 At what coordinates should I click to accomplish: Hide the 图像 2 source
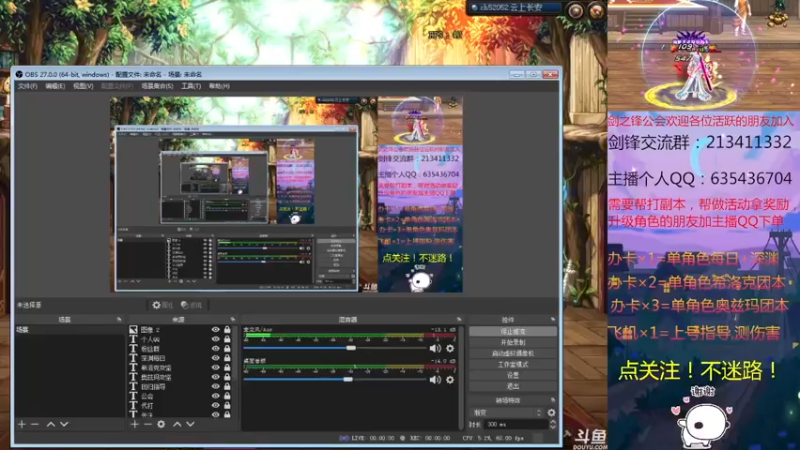click(216, 330)
